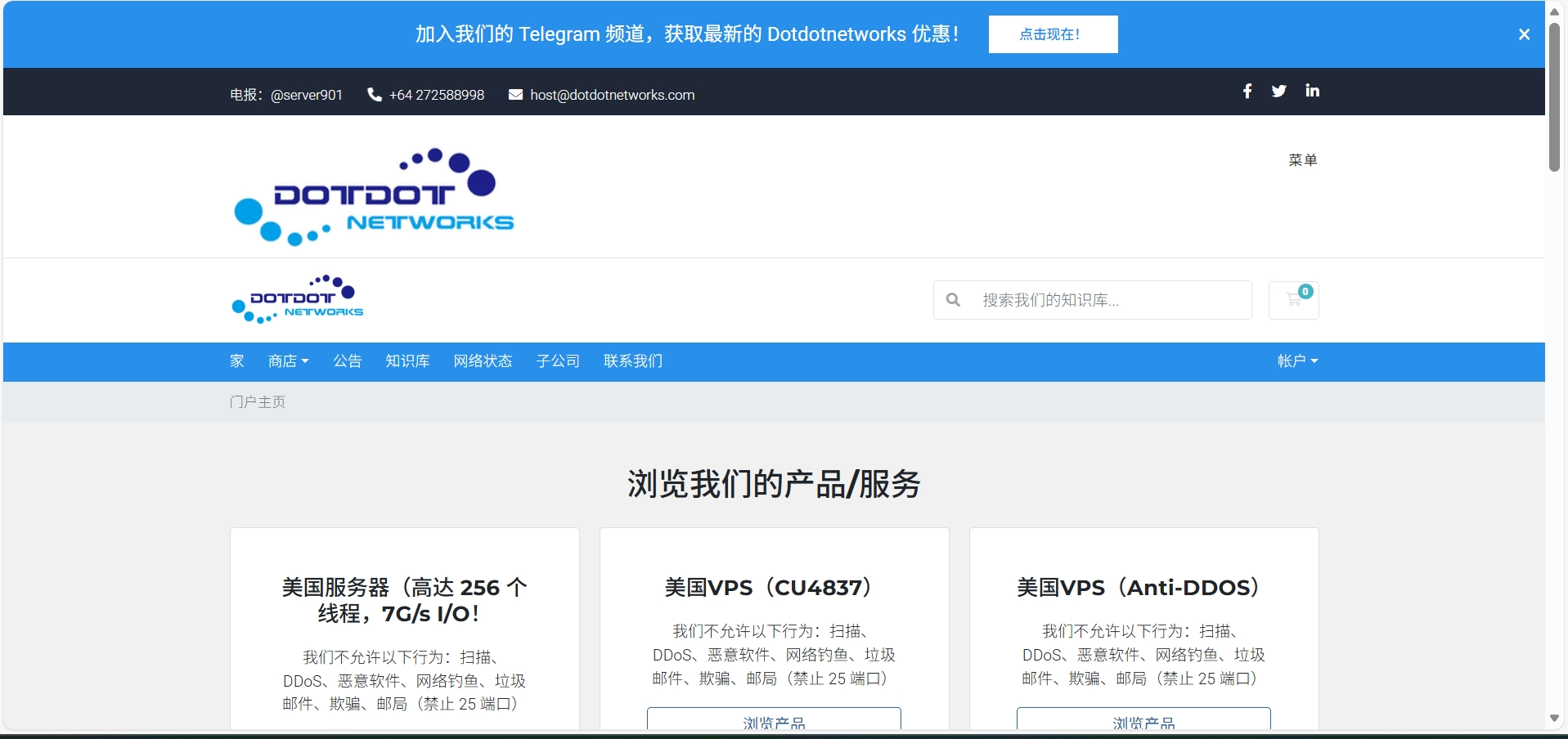
Task: Expand the 商店 dropdown menu
Action: click(x=288, y=361)
